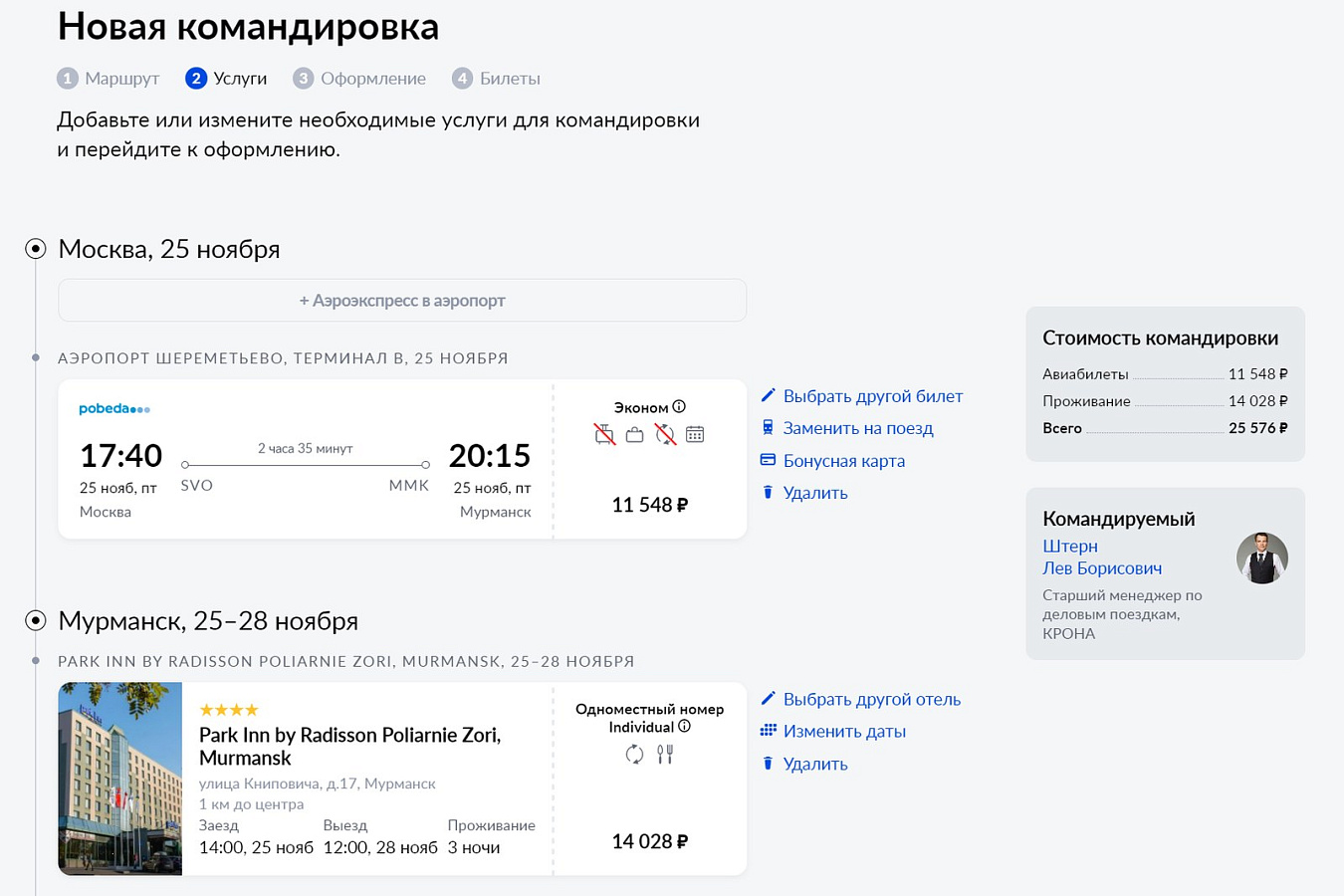The height and width of the screenshot is (896, 1344).
Task: Click the card icon near Бонусная карта
Action: (768, 460)
